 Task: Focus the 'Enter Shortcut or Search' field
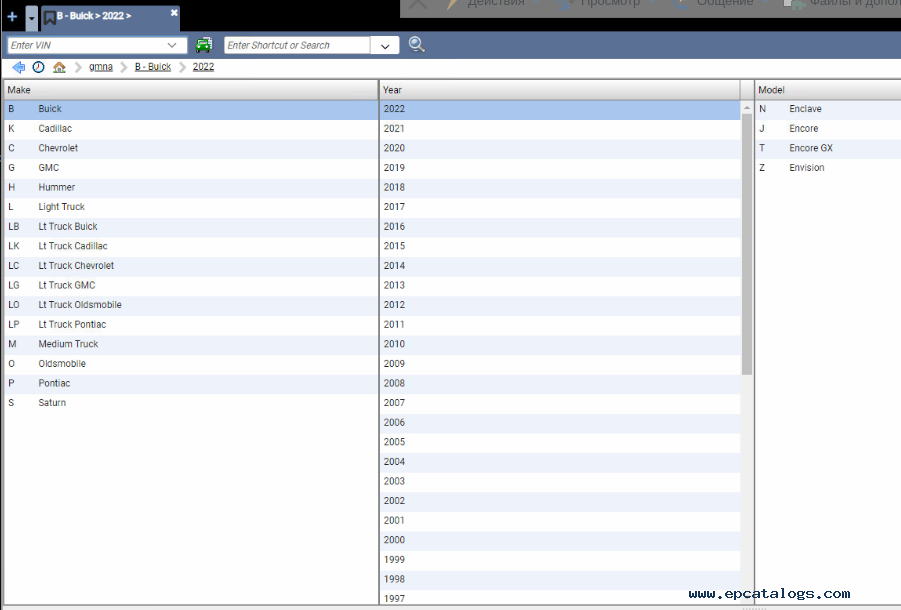click(297, 45)
